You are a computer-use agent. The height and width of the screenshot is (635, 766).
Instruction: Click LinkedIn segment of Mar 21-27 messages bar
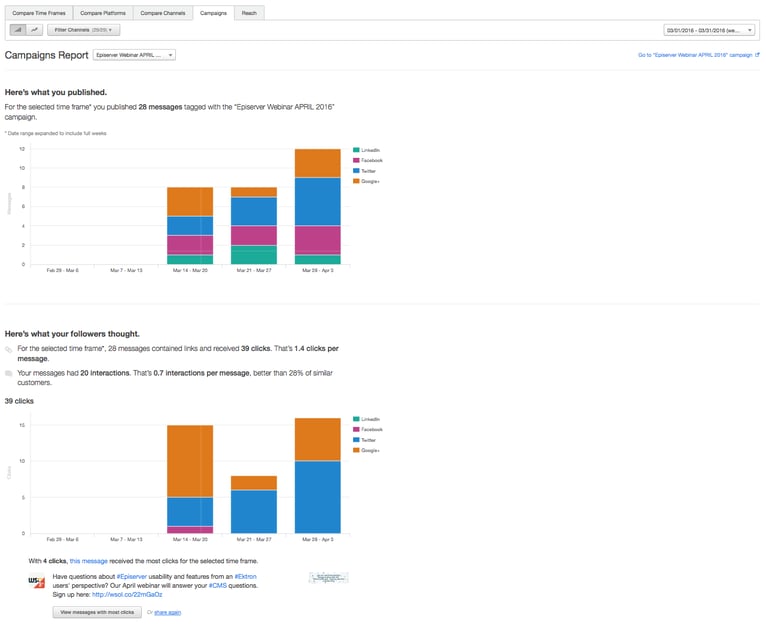pos(254,255)
